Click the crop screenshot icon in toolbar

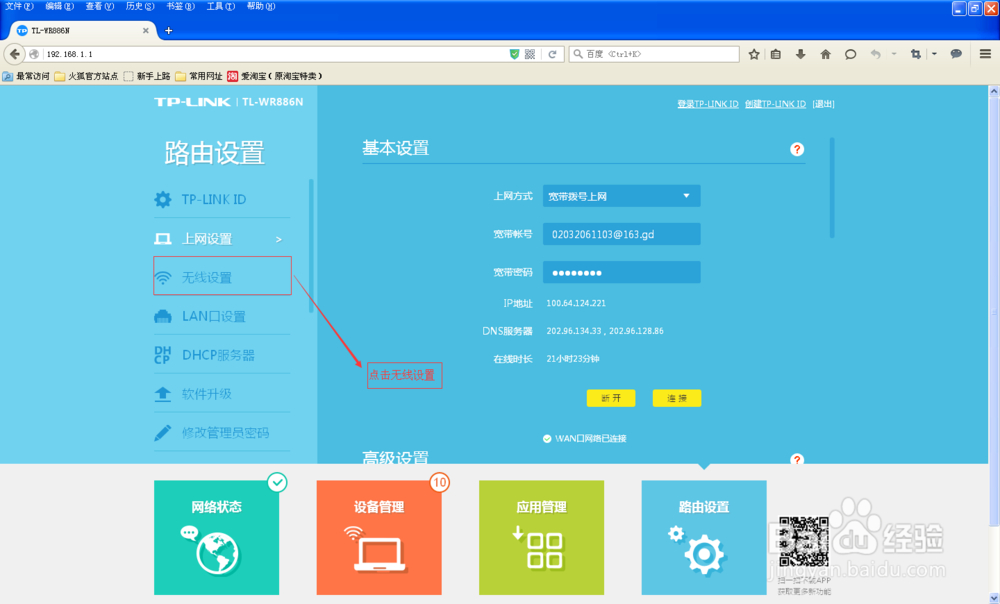[x=916, y=54]
